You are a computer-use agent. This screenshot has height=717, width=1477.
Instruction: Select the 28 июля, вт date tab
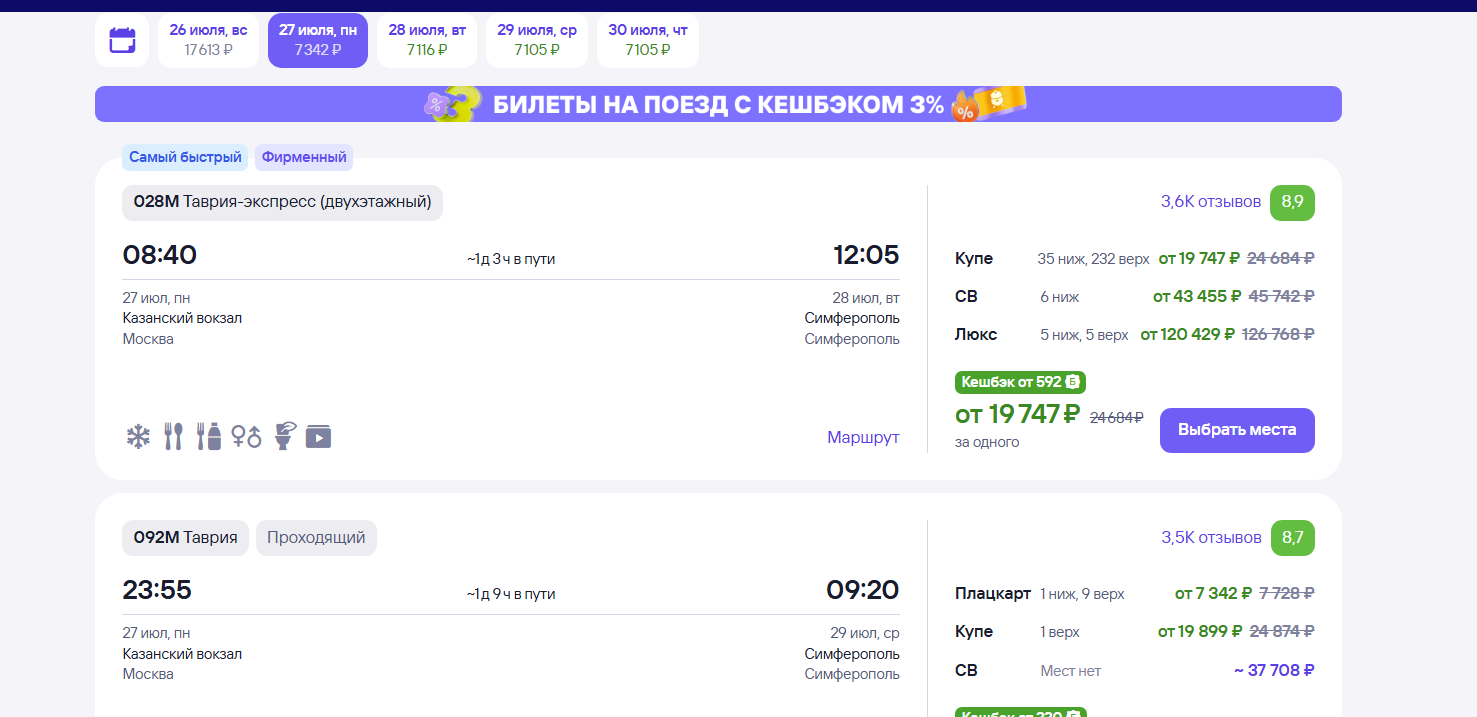tap(427, 41)
